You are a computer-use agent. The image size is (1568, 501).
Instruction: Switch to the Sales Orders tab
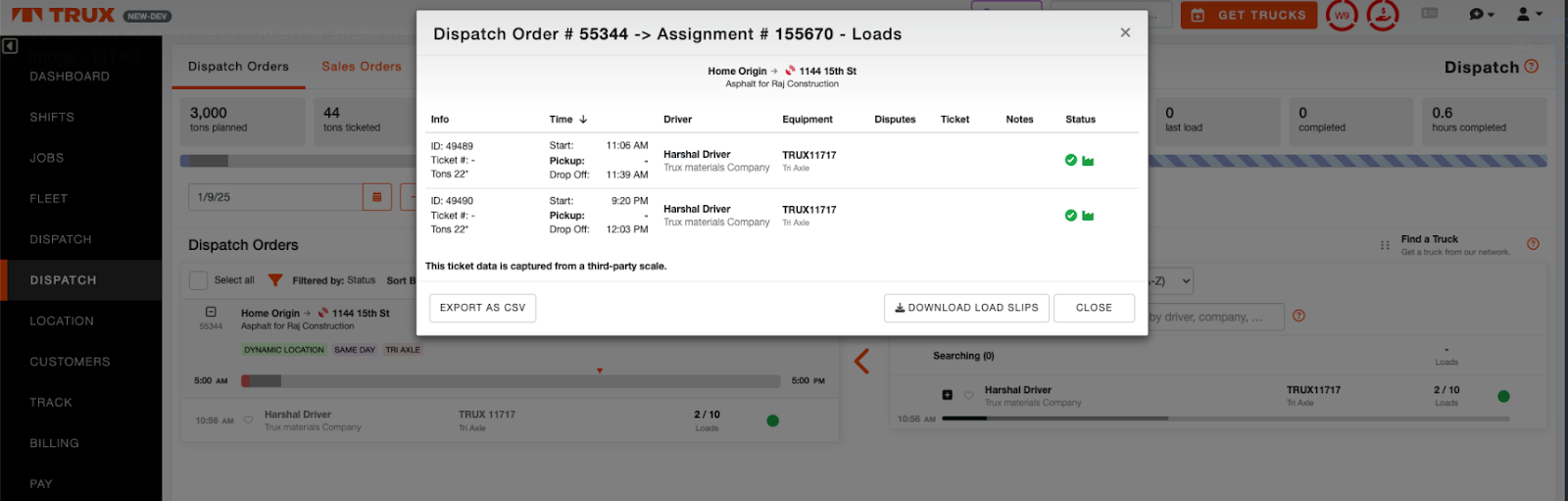tap(362, 67)
